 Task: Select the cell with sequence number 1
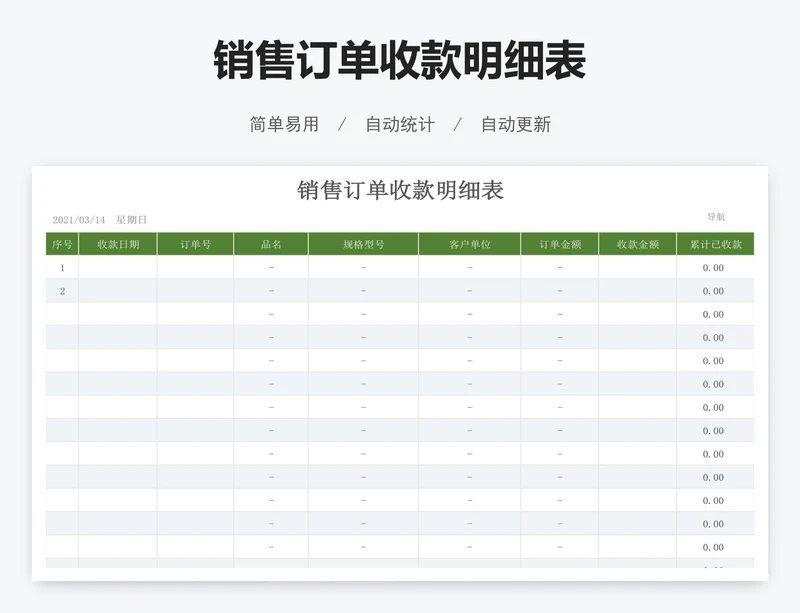click(x=62, y=267)
